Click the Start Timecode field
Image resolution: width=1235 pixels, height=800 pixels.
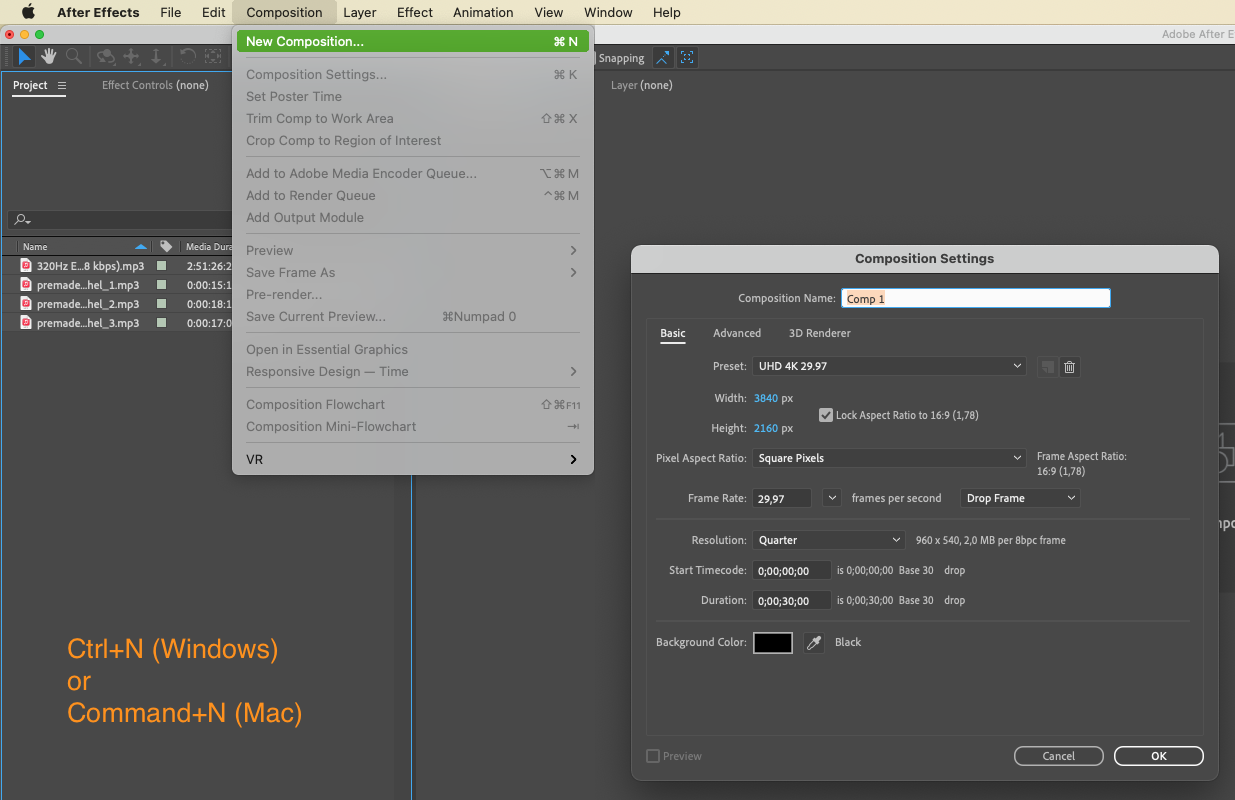[x=792, y=570]
